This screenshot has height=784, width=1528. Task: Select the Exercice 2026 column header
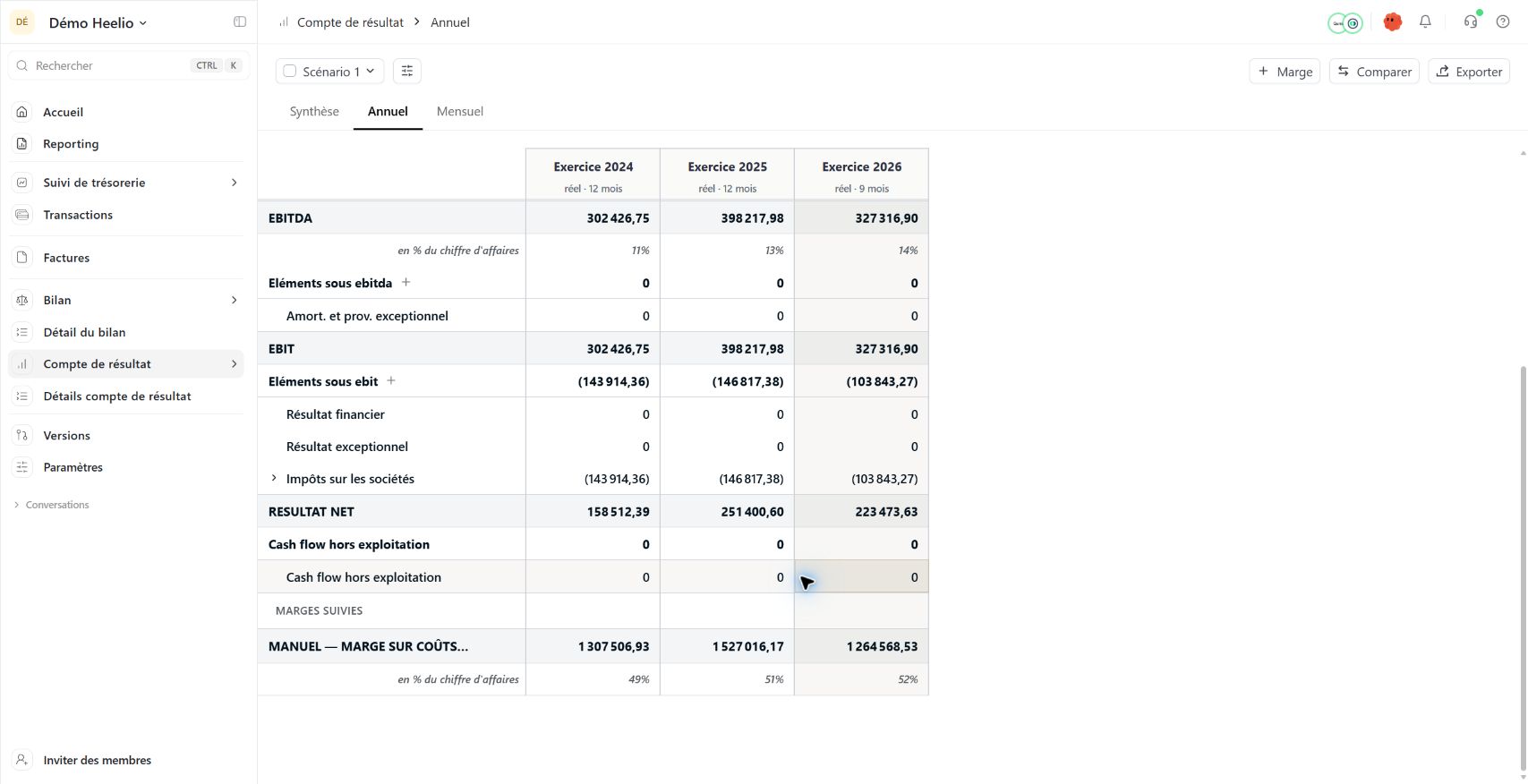[862, 175]
